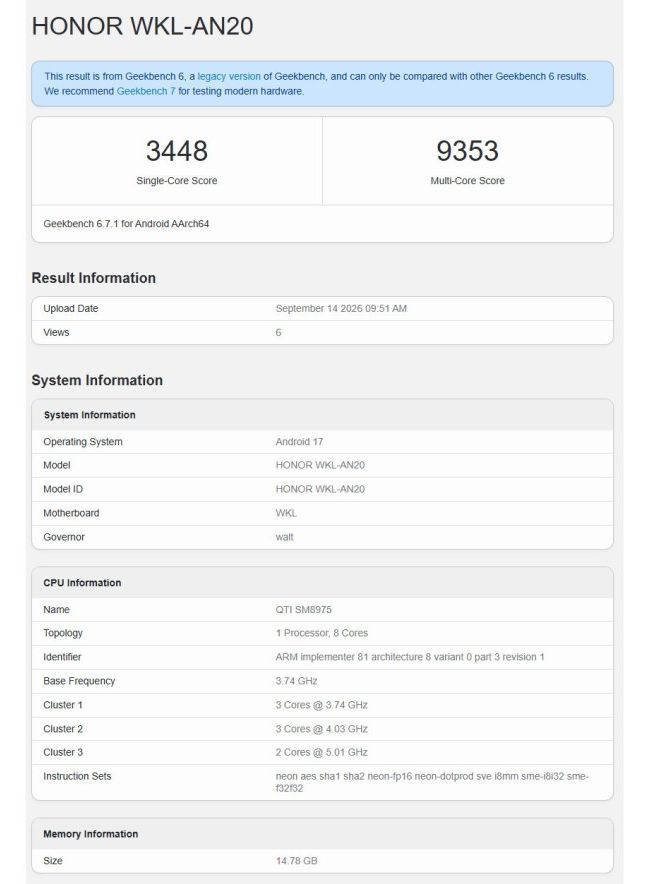Click the upload date 'September 14 2026 09:51 AM'
Viewport: 650px width, 884px height.
(x=341, y=308)
